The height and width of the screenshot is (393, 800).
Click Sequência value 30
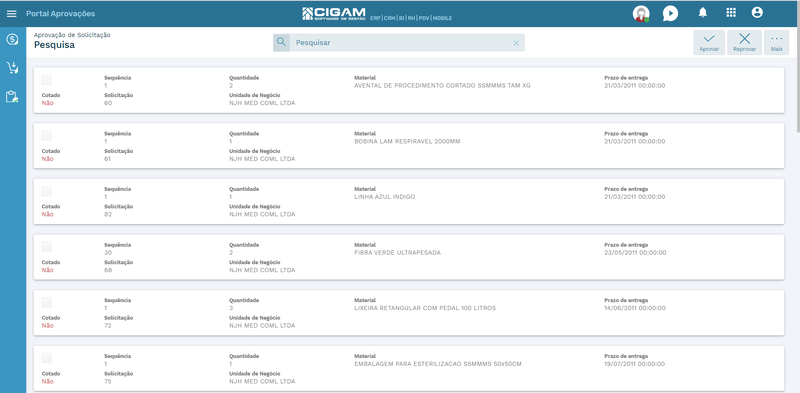[x=108, y=253]
